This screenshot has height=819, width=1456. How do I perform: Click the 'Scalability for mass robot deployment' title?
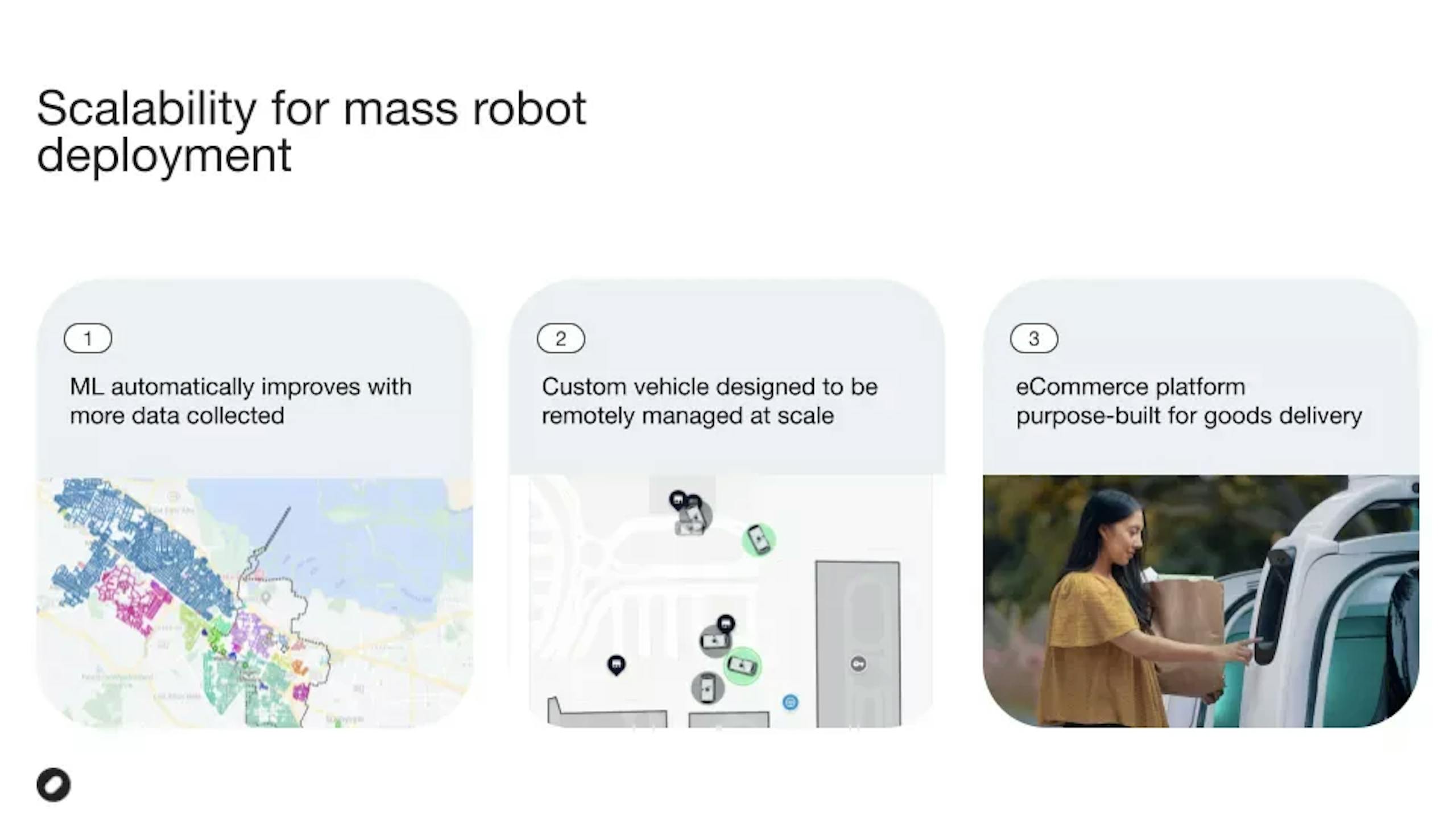pos(311,131)
